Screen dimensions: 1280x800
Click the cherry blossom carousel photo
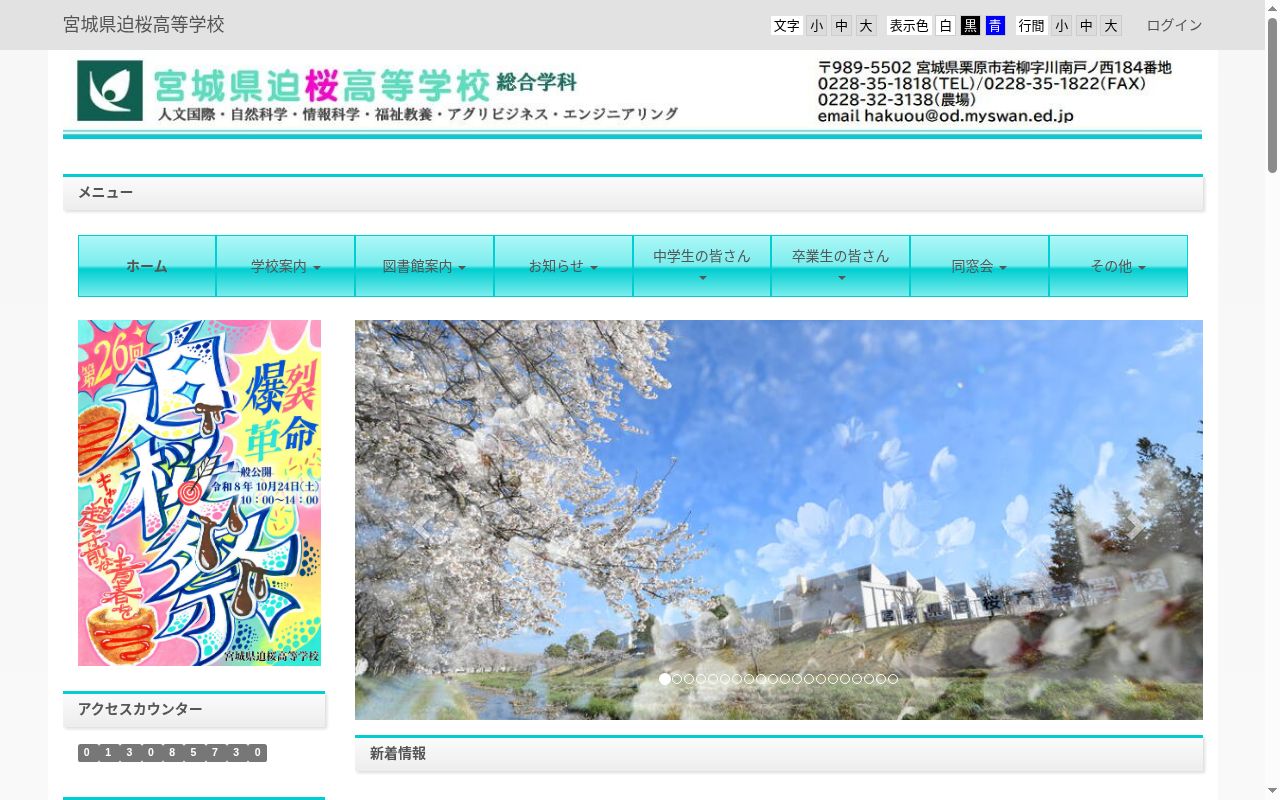pos(779,520)
